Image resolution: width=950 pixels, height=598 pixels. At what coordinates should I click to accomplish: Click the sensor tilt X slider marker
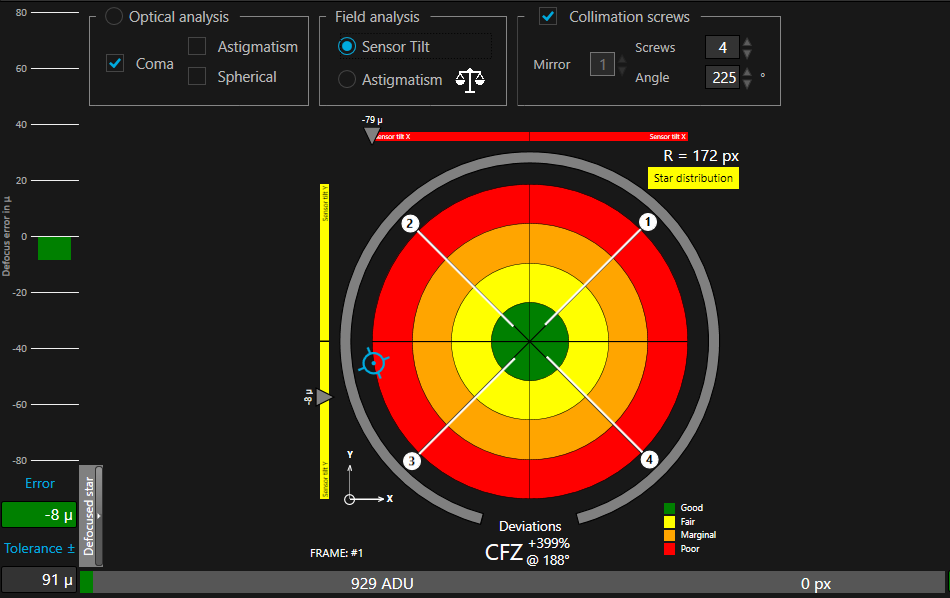coord(372,135)
